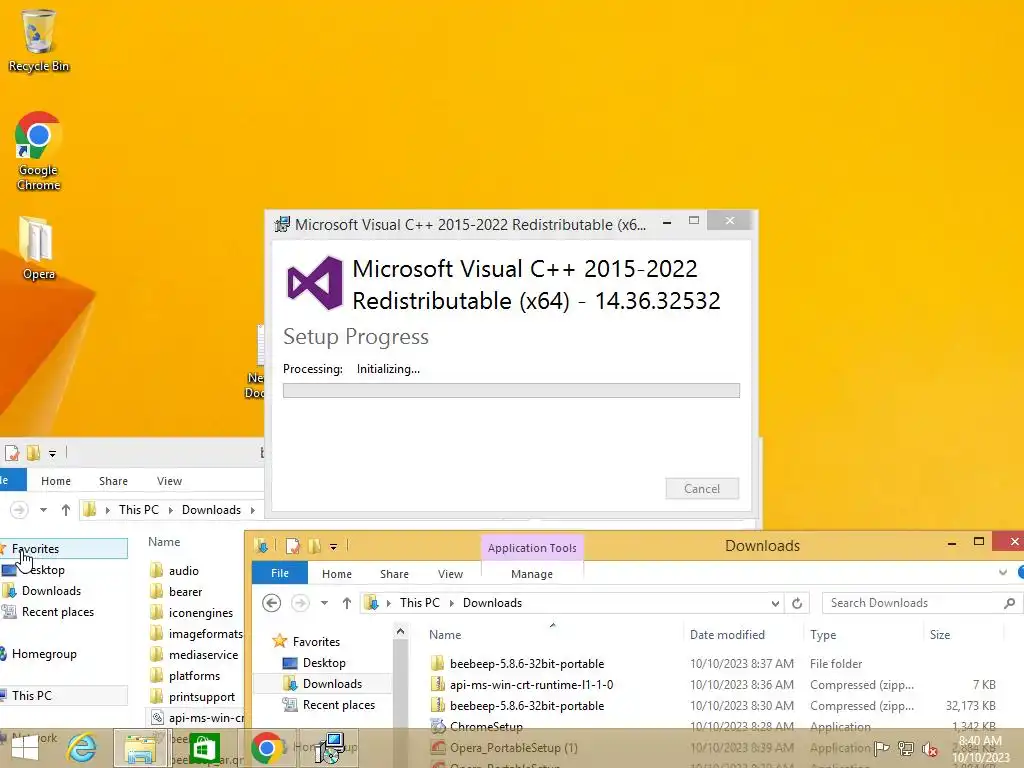Click navigation pane scroll-up arrow in Downloads
Image resolution: width=1024 pixels, height=768 pixels.
point(400,632)
